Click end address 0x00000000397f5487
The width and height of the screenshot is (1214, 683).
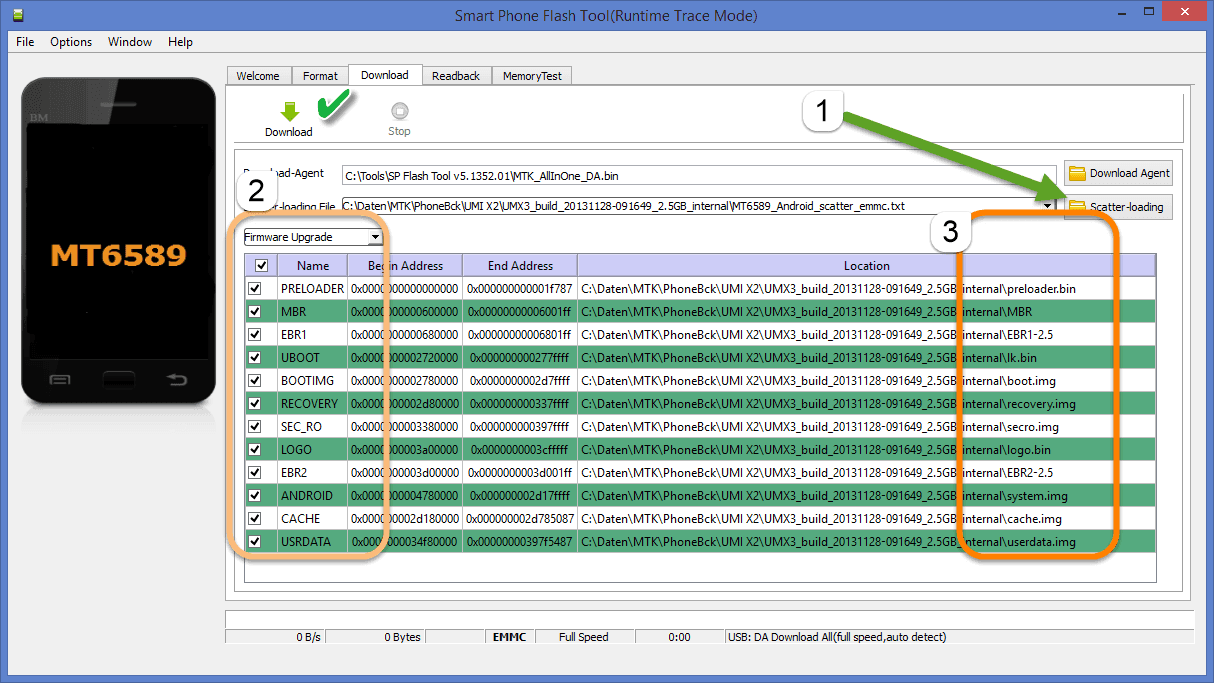tap(520, 541)
